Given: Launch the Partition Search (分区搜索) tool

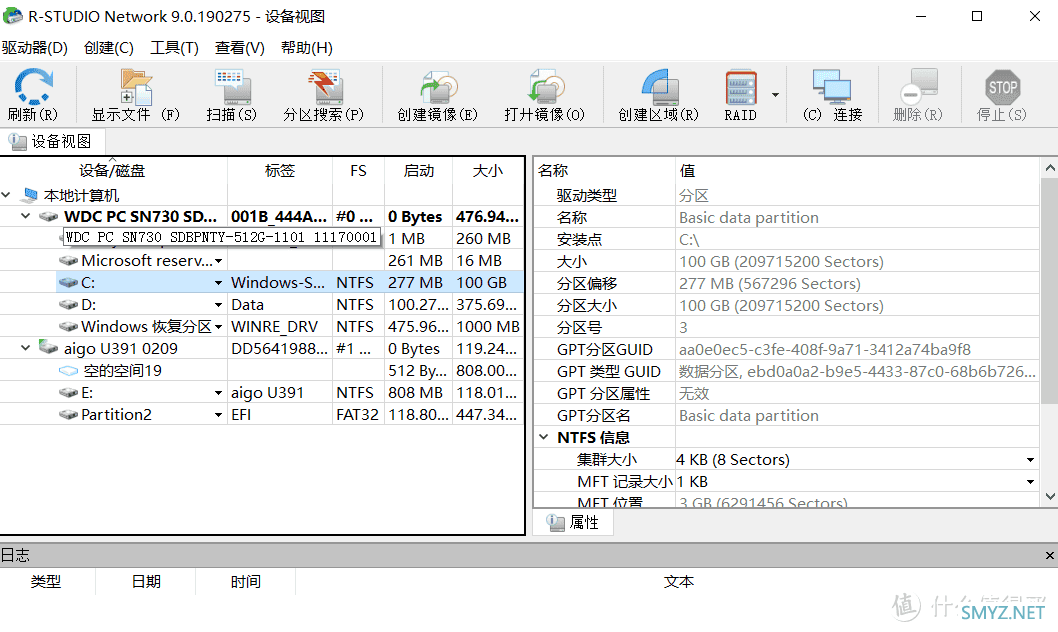Looking at the screenshot, I should (x=325, y=88).
